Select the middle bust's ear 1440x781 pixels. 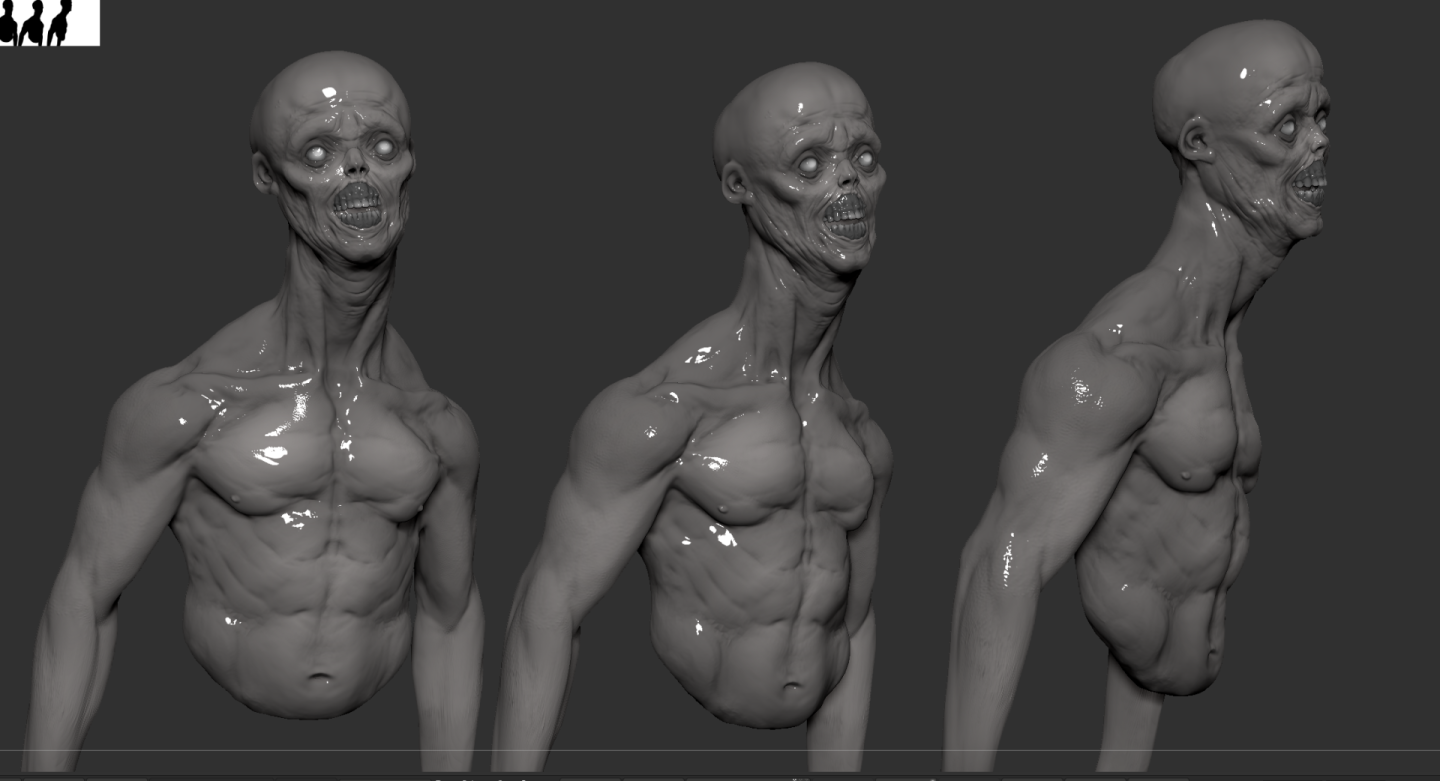coord(735,182)
